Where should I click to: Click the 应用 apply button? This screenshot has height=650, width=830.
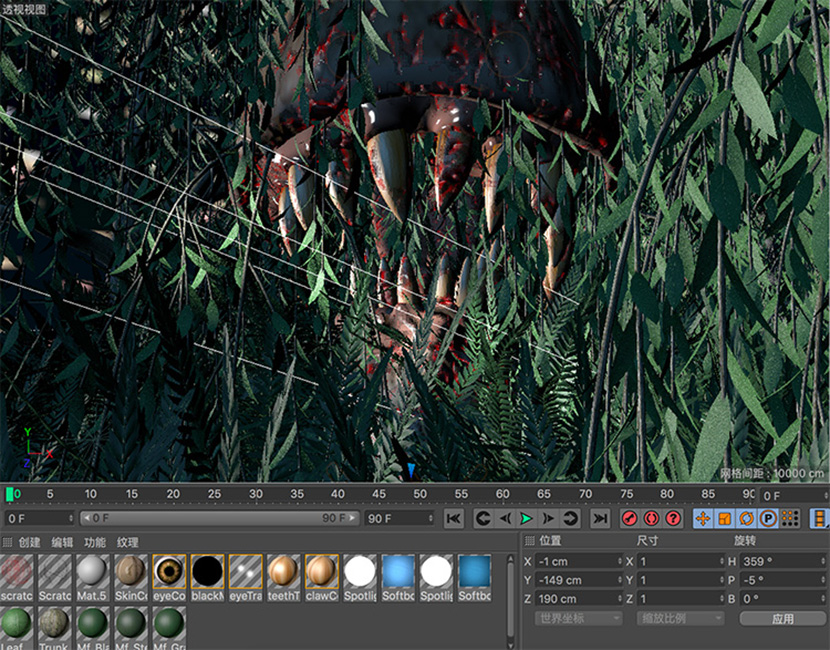tap(782, 618)
